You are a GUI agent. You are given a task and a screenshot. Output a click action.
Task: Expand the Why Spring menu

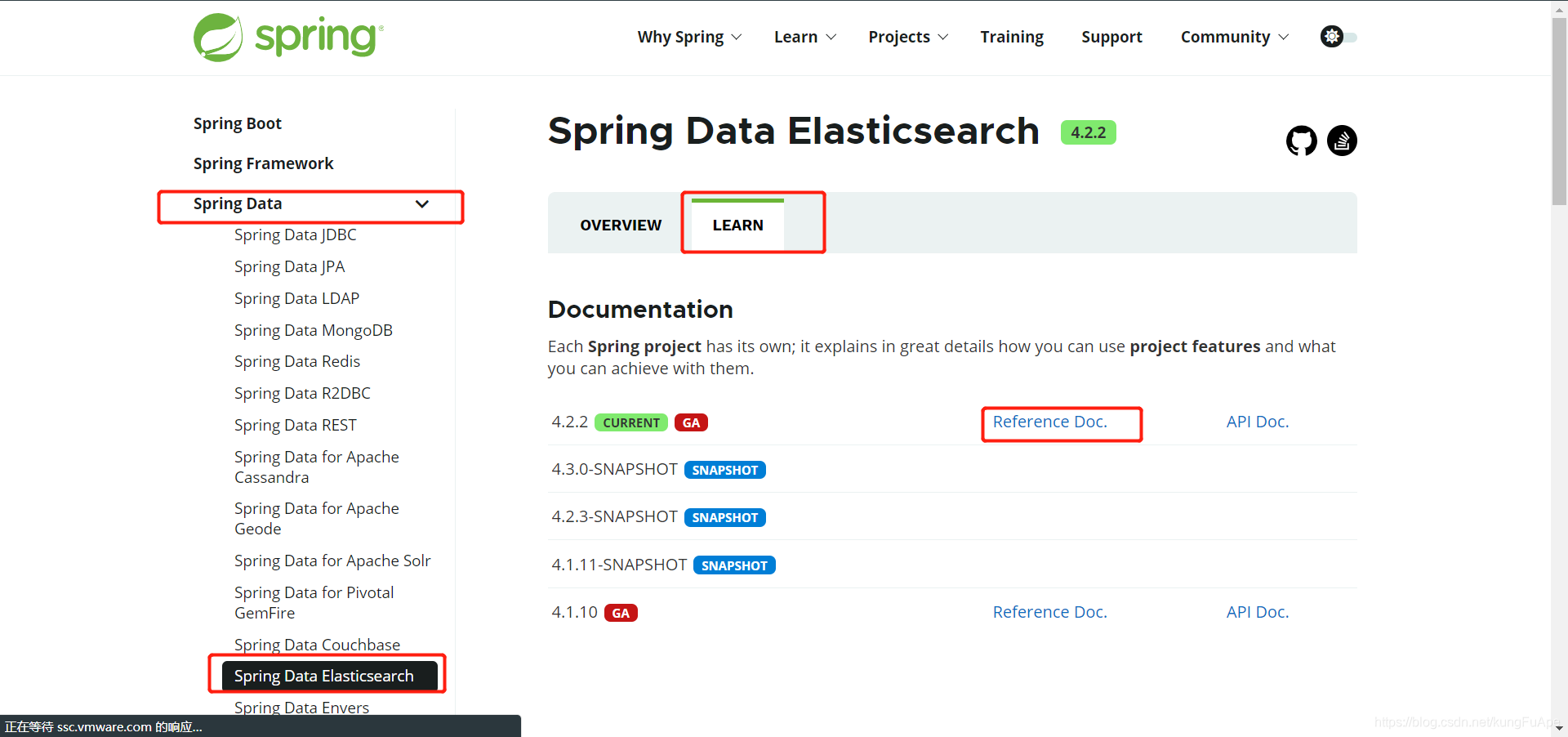(689, 37)
